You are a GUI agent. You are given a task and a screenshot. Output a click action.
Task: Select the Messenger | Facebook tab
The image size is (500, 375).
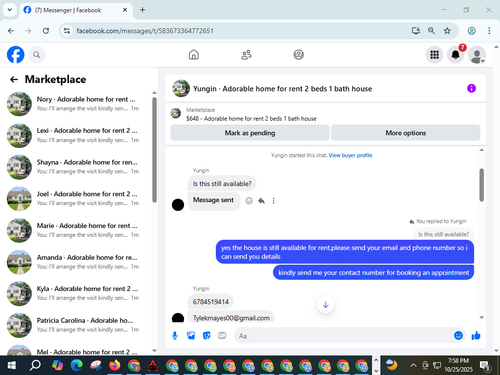point(76,10)
